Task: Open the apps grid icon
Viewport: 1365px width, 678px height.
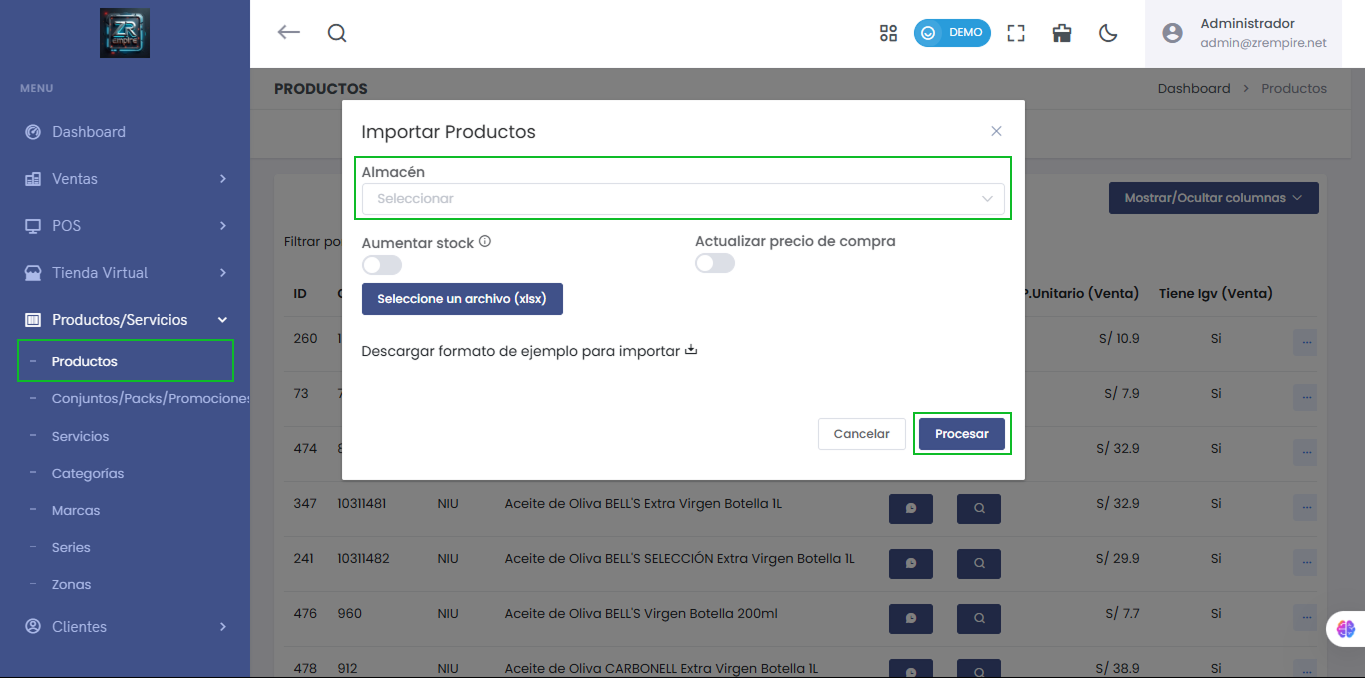Action: click(x=888, y=33)
